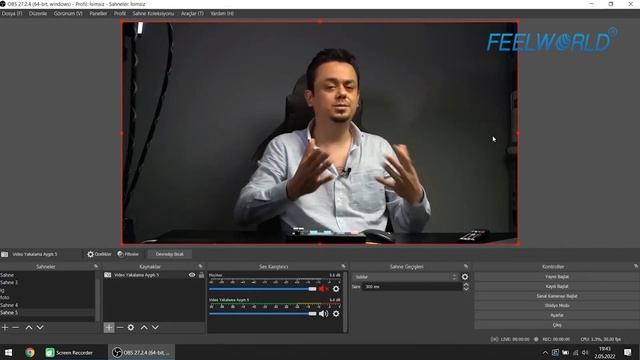Toggle lock on Video Yakalama Aygıtı 5 source
This screenshot has height=360, width=640.
pos(201,275)
